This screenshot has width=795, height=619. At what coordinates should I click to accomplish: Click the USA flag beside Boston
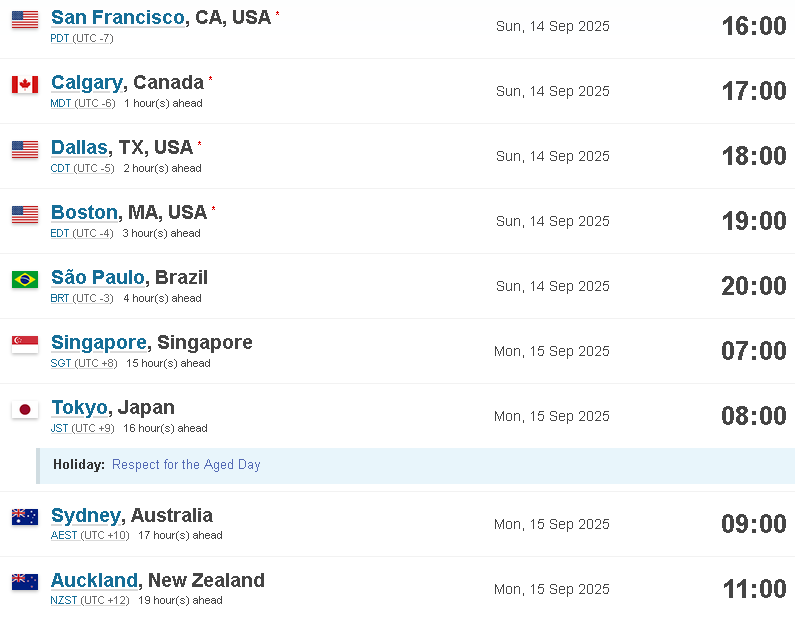pyautogui.click(x=25, y=214)
